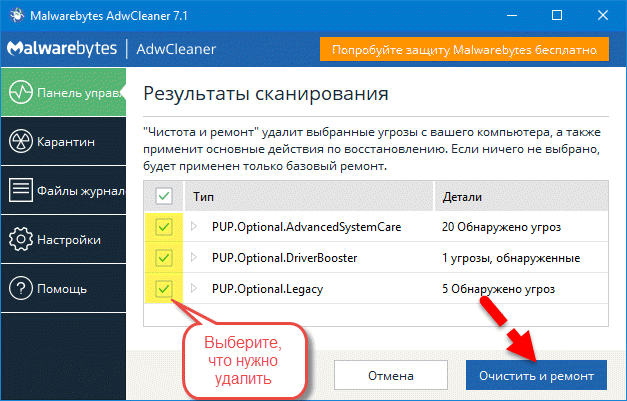
Task: Open the Помощь section
Action: pos(63,288)
